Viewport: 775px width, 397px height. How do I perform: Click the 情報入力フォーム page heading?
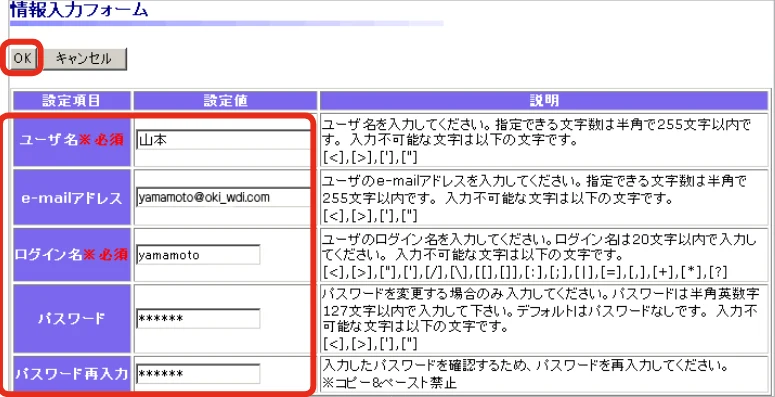tap(79, 9)
